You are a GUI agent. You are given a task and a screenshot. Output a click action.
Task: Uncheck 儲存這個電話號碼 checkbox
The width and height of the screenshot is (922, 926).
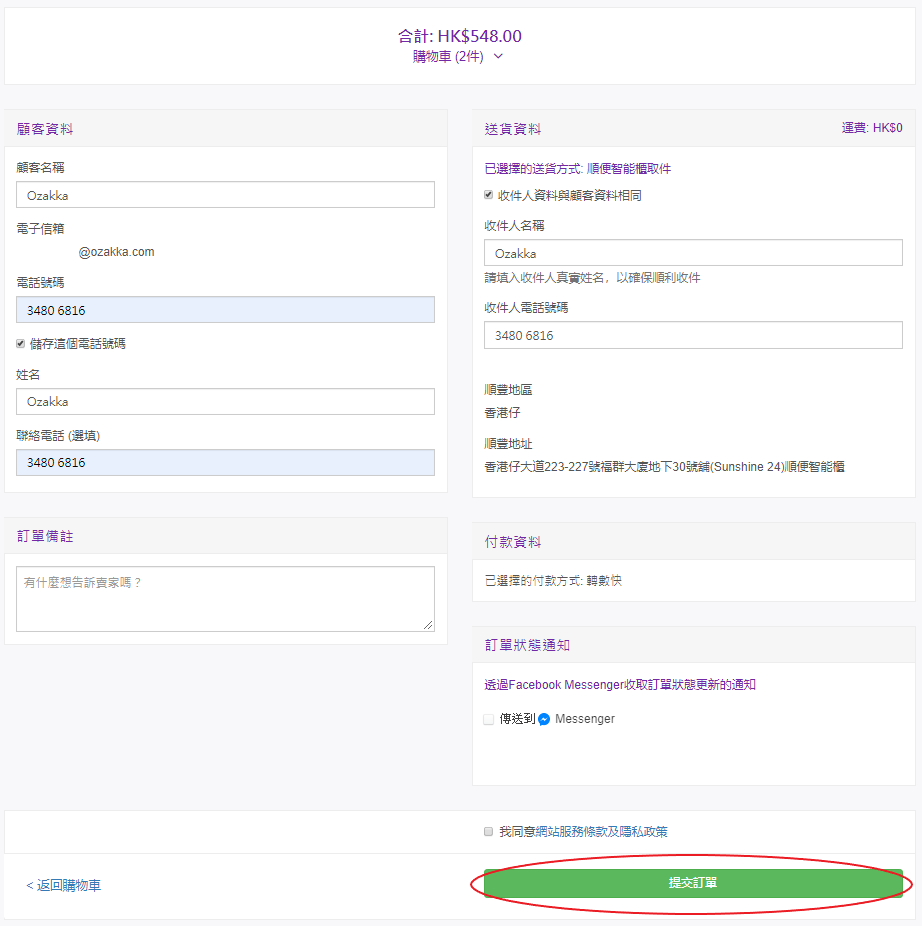point(21,343)
